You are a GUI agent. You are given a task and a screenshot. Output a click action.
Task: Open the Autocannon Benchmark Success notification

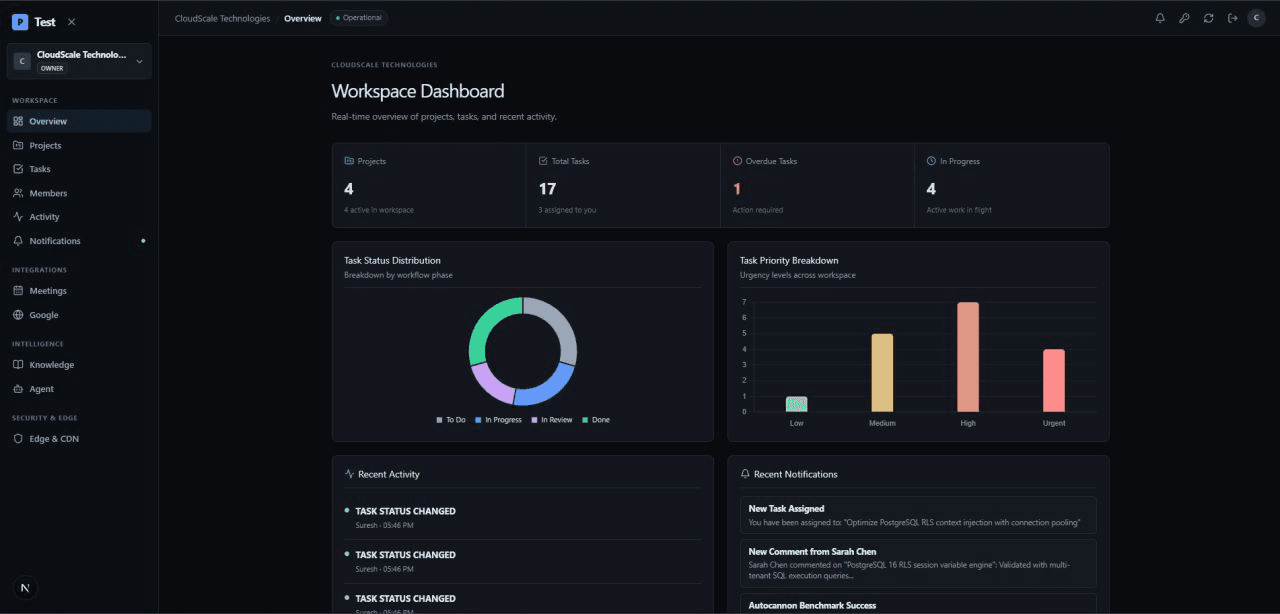[918, 604]
